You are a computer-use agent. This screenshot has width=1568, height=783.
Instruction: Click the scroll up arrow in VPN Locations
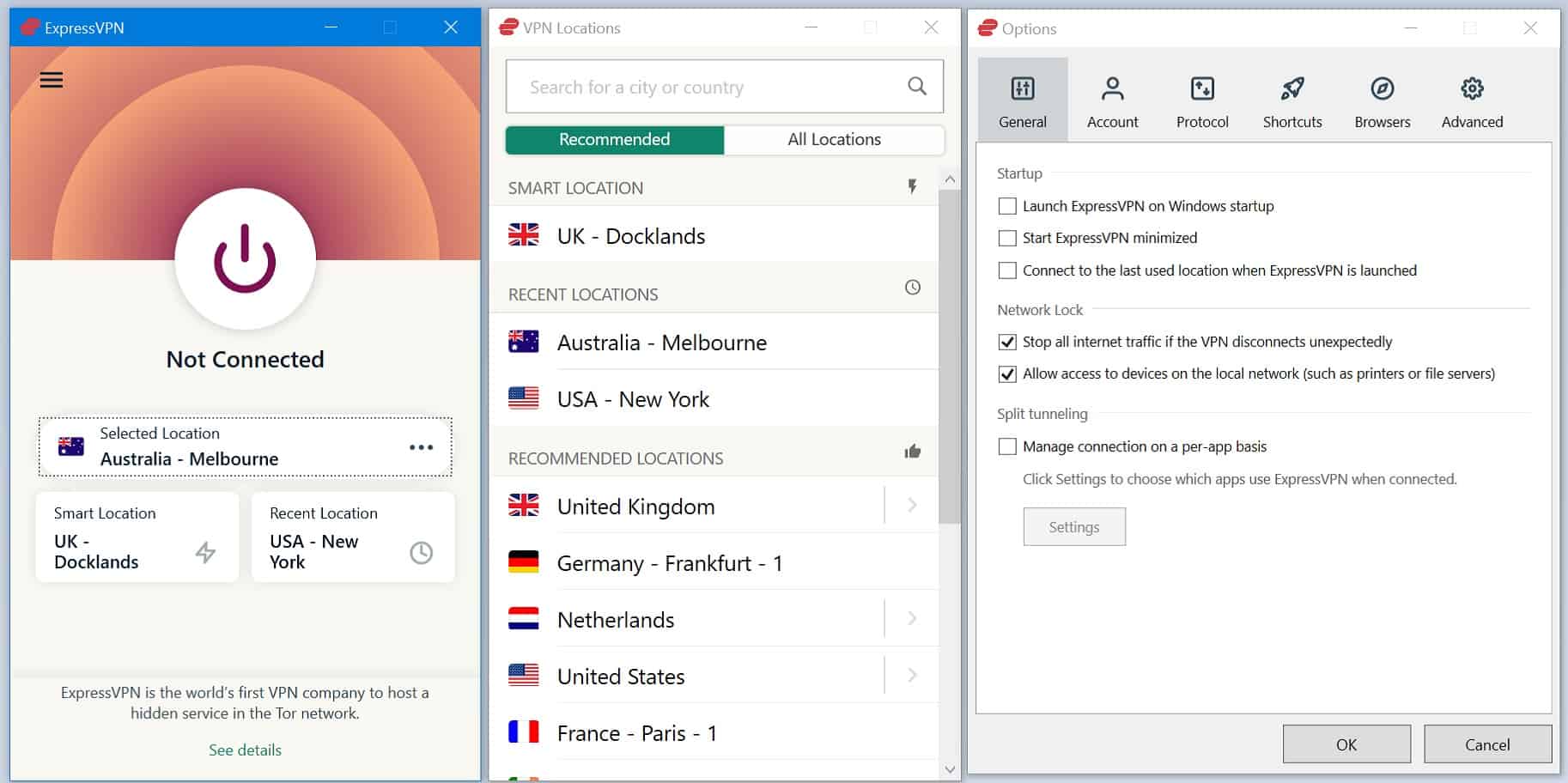pos(949,179)
